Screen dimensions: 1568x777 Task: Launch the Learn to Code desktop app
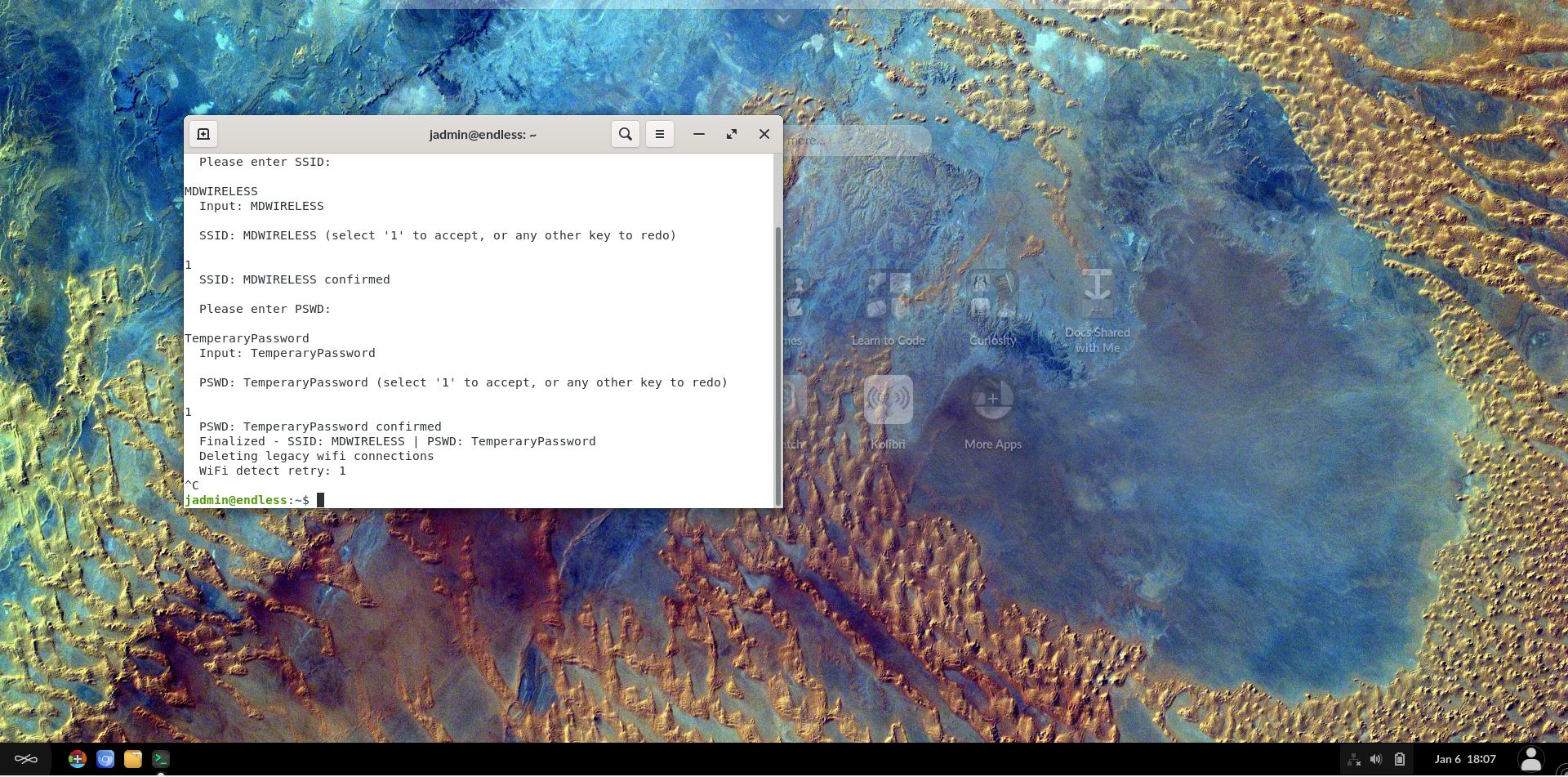pyautogui.click(x=888, y=308)
